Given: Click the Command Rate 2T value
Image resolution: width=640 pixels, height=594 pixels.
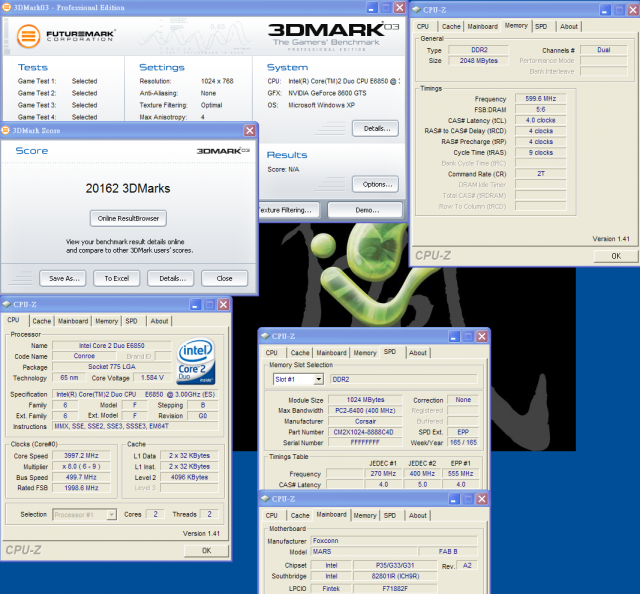Looking at the screenshot, I should point(540,174).
